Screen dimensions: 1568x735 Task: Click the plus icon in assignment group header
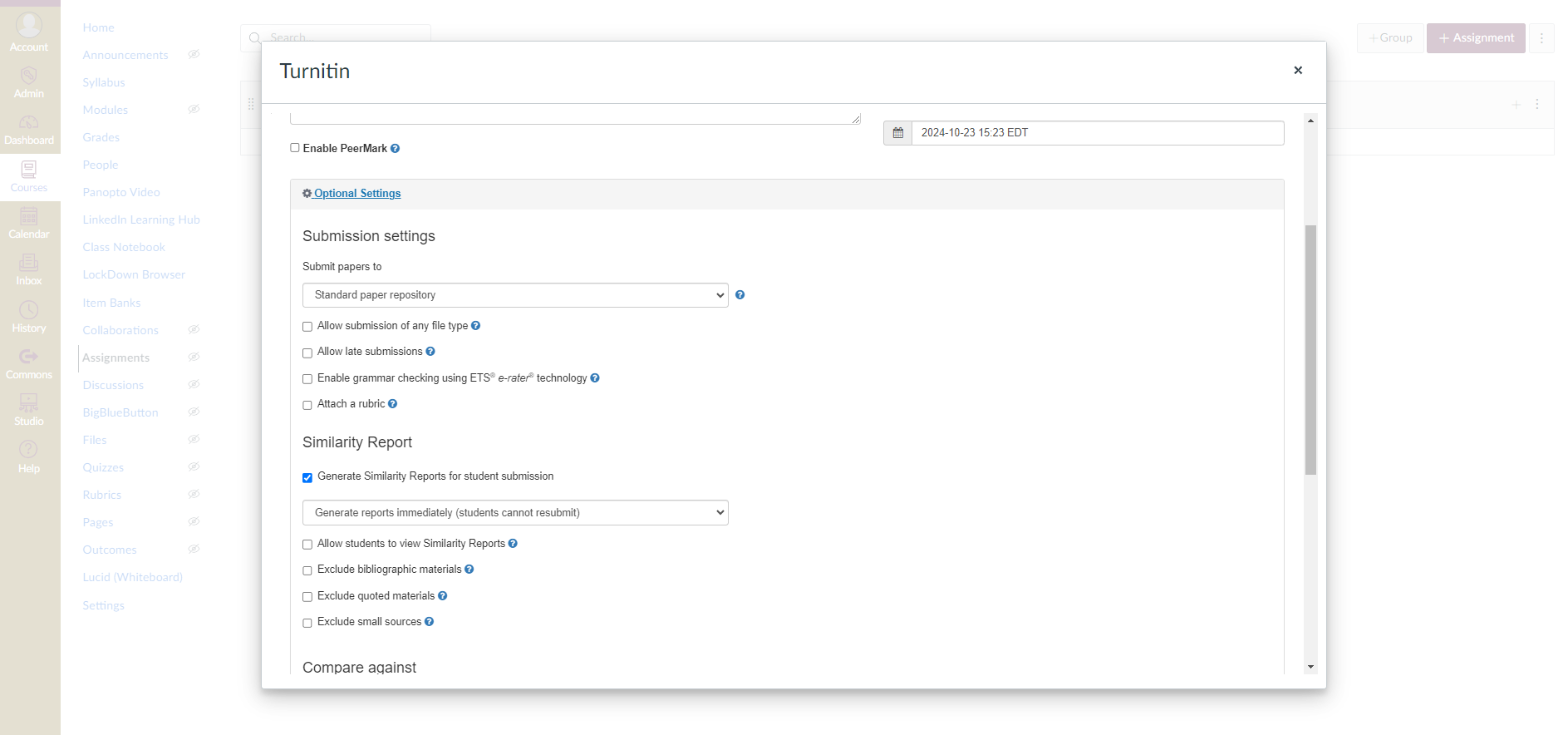1516,105
